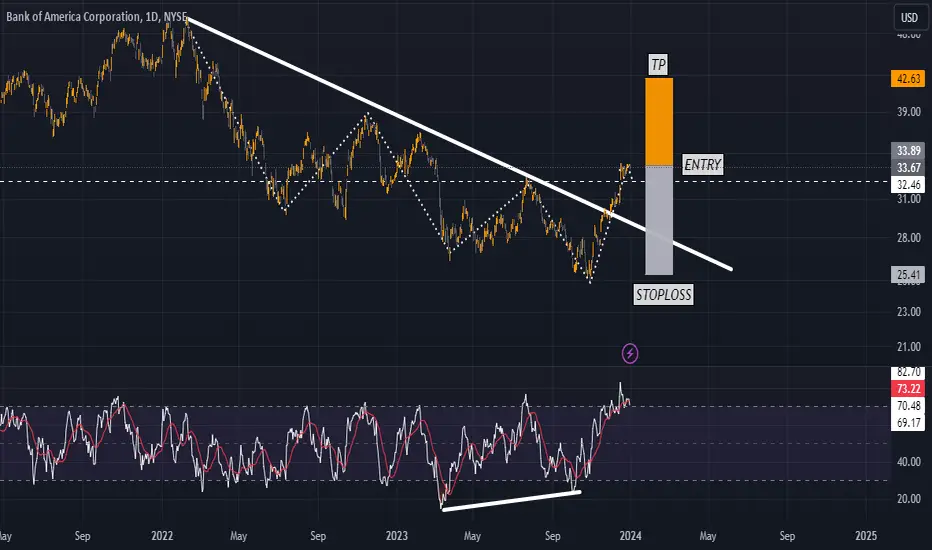932x550 pixels.
Task: Click the 25.41 stop price label
Action: tap(908, 274)
